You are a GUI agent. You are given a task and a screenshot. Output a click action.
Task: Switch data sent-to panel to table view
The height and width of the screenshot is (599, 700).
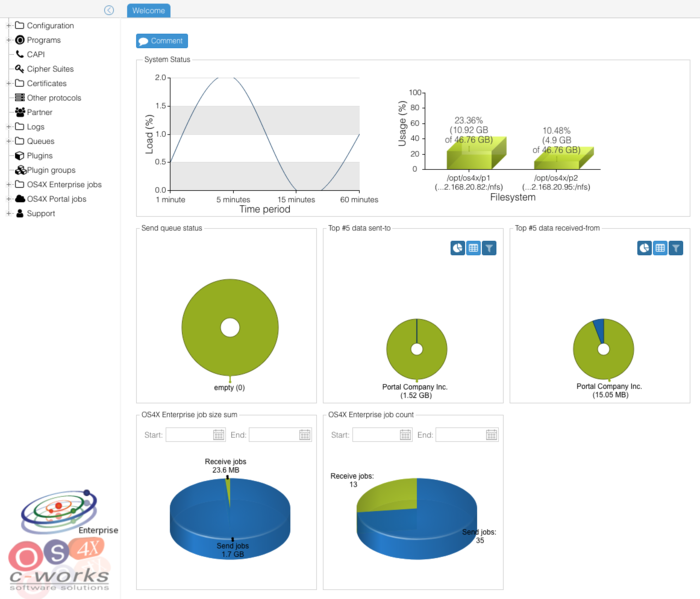pyautogui.click(x=473, y=247)
